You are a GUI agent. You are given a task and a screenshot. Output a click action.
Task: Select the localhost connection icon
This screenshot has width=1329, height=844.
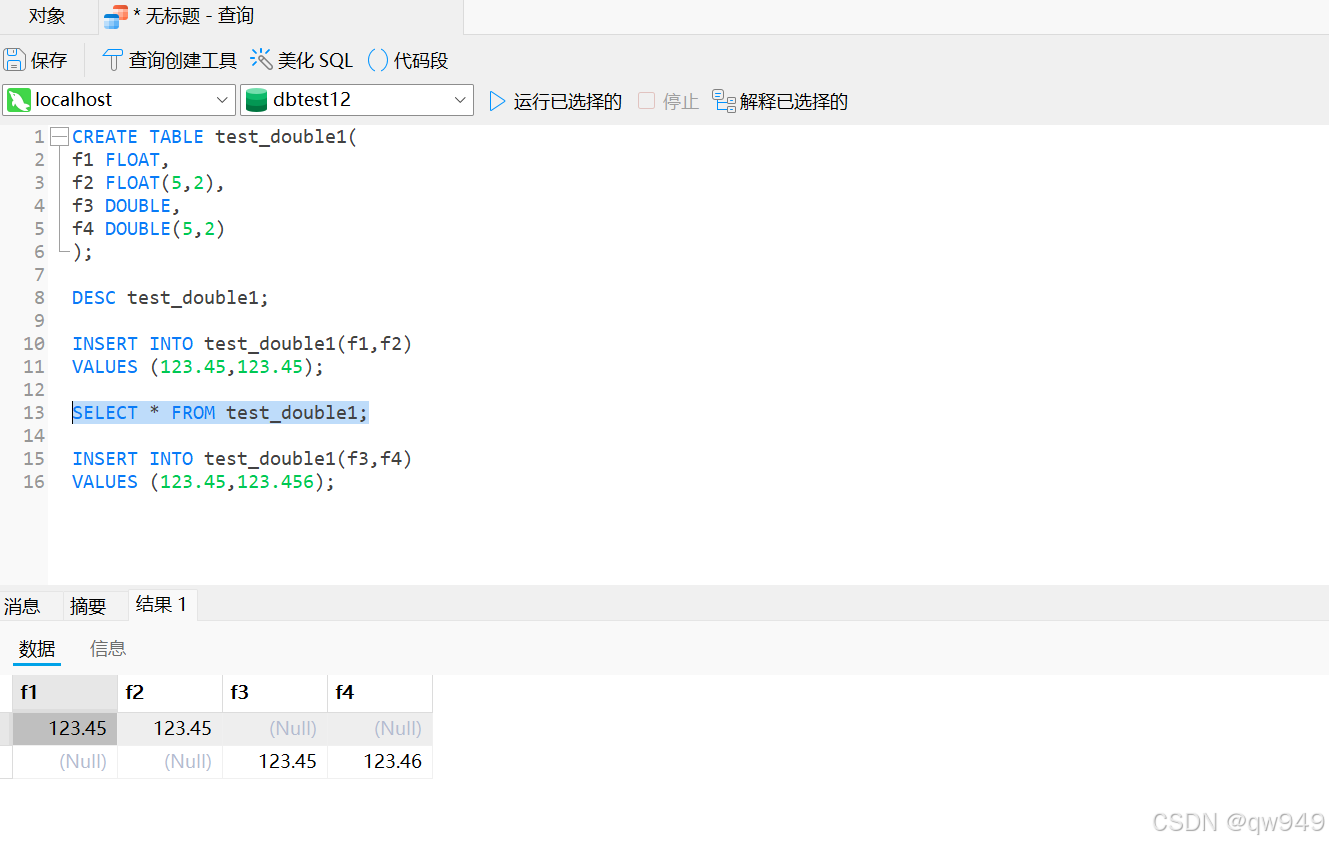19,100
